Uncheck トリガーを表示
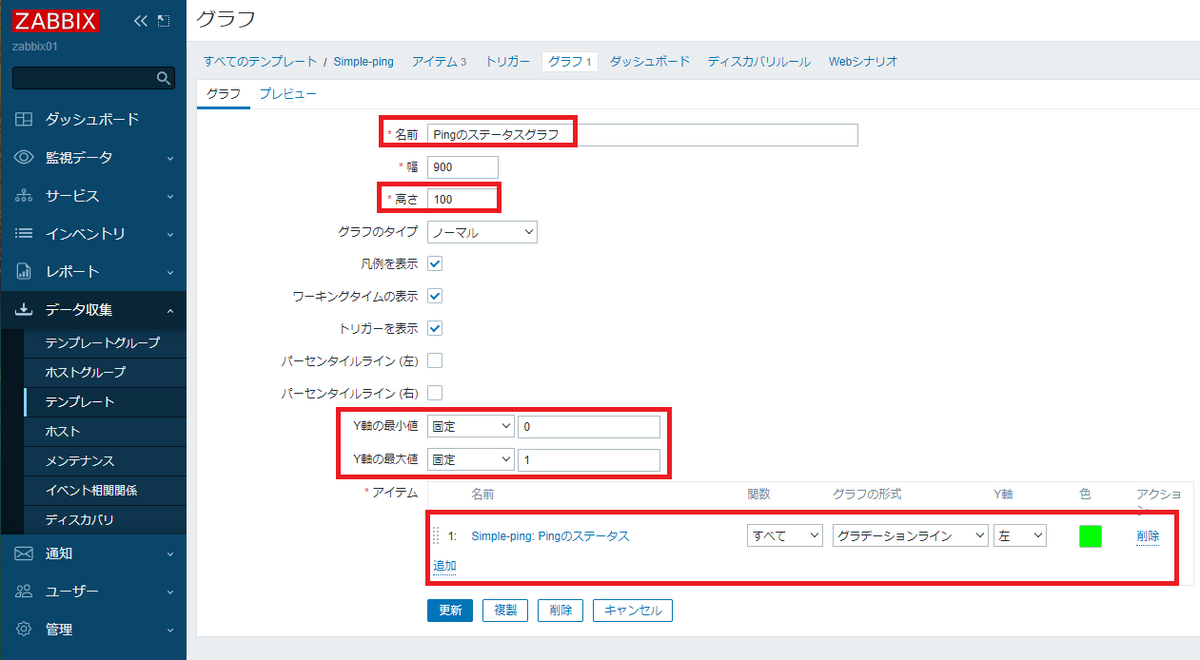The height and width of the screenshot is (660, 1200). 435,328
